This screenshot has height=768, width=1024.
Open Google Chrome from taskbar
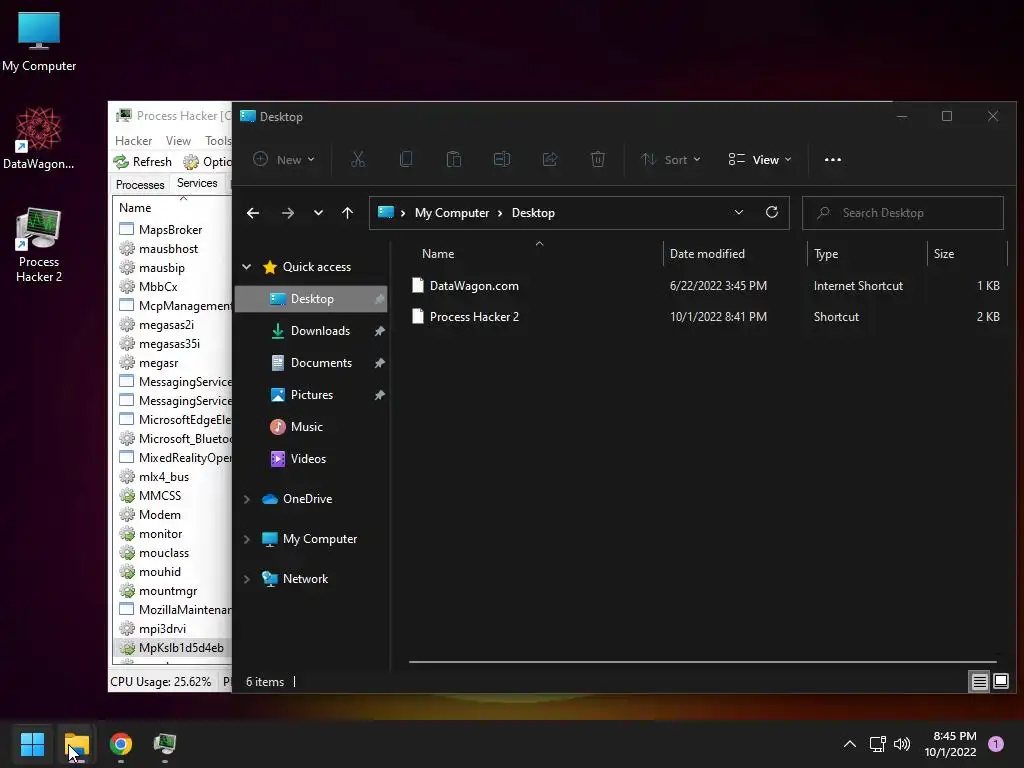121,744
